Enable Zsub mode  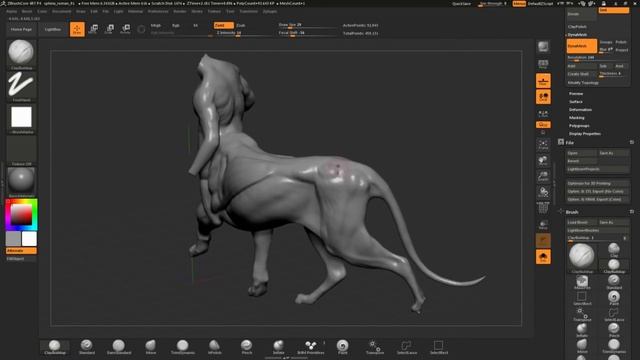[241, 25]
